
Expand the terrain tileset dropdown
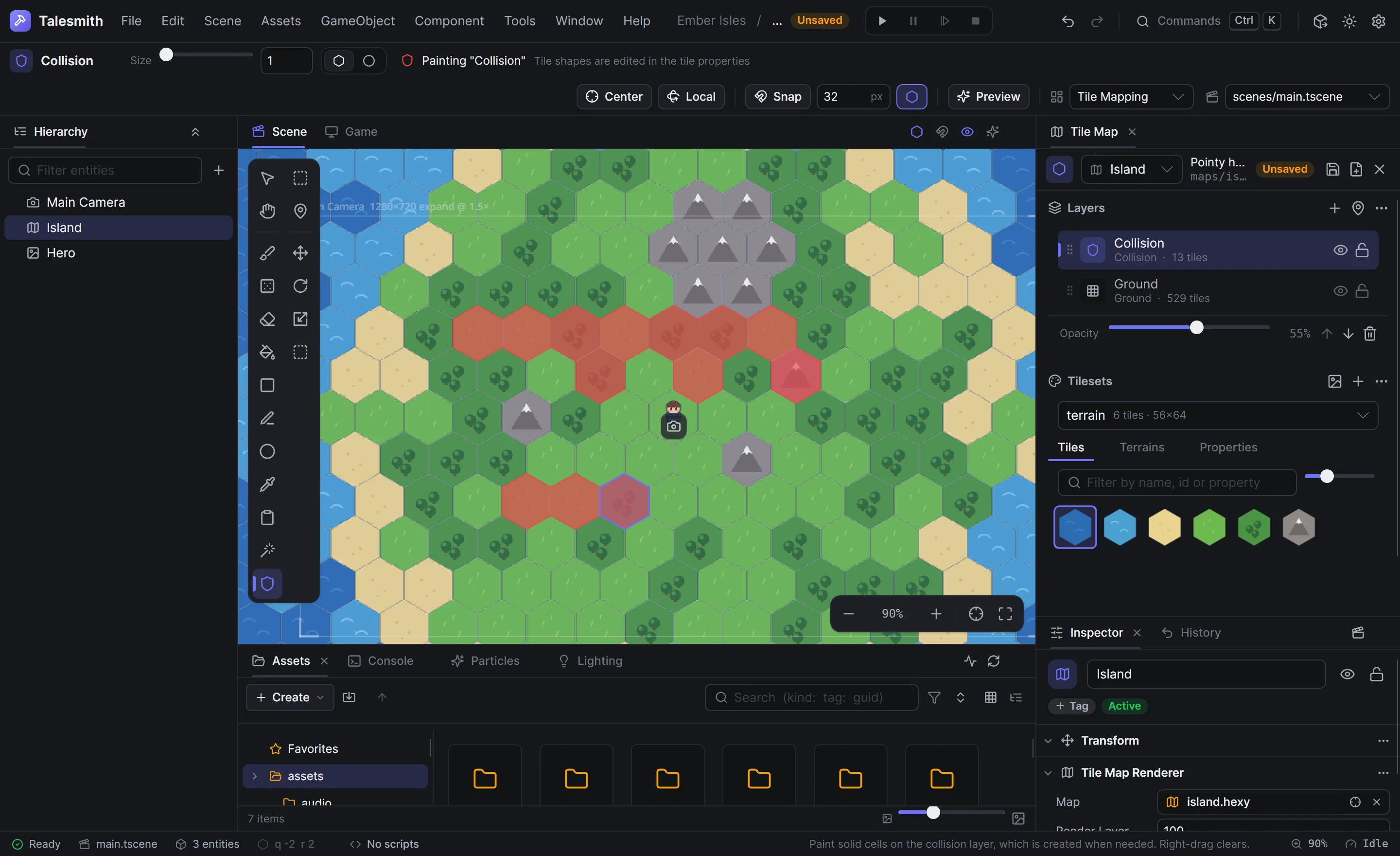pyautogui.click(x=1217, y=415)
